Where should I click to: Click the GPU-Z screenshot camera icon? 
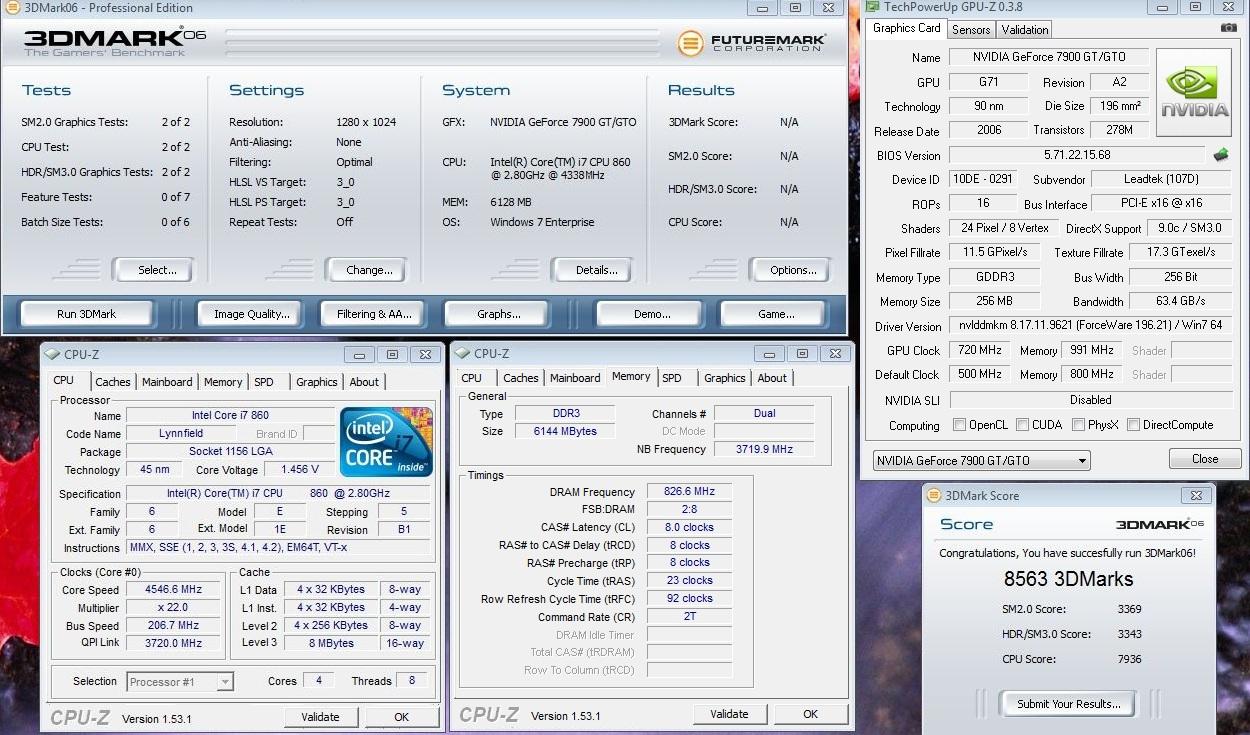tap(1228, 29)
